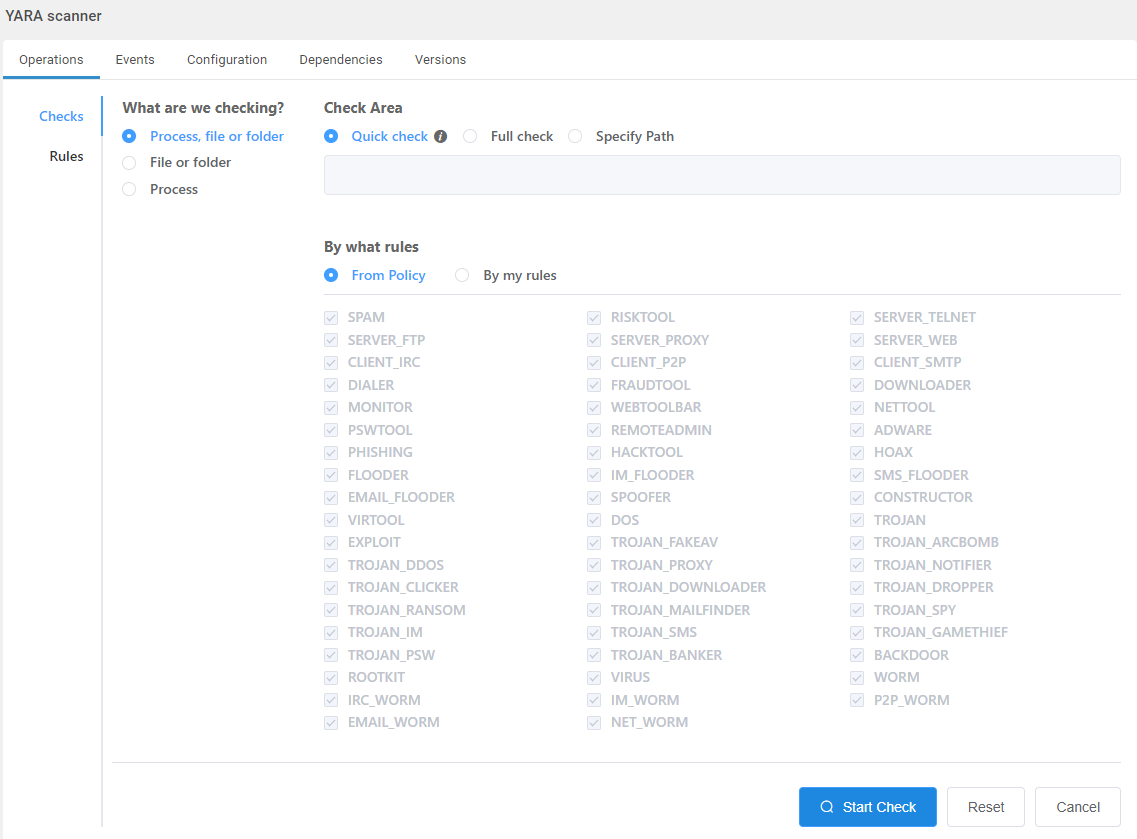
Task: Choose the By my rules option
Action: [x=462, y=276]
